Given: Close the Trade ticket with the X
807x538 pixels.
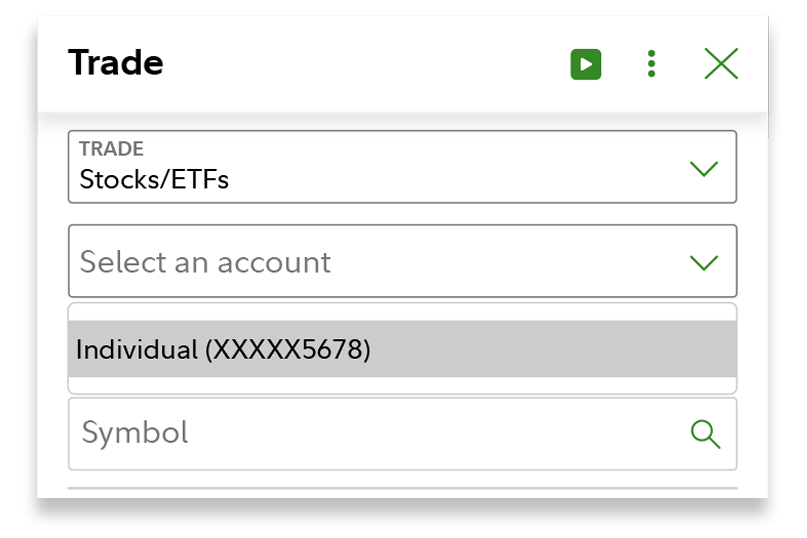Looking at the screenshot, I should tap(721, 65).
